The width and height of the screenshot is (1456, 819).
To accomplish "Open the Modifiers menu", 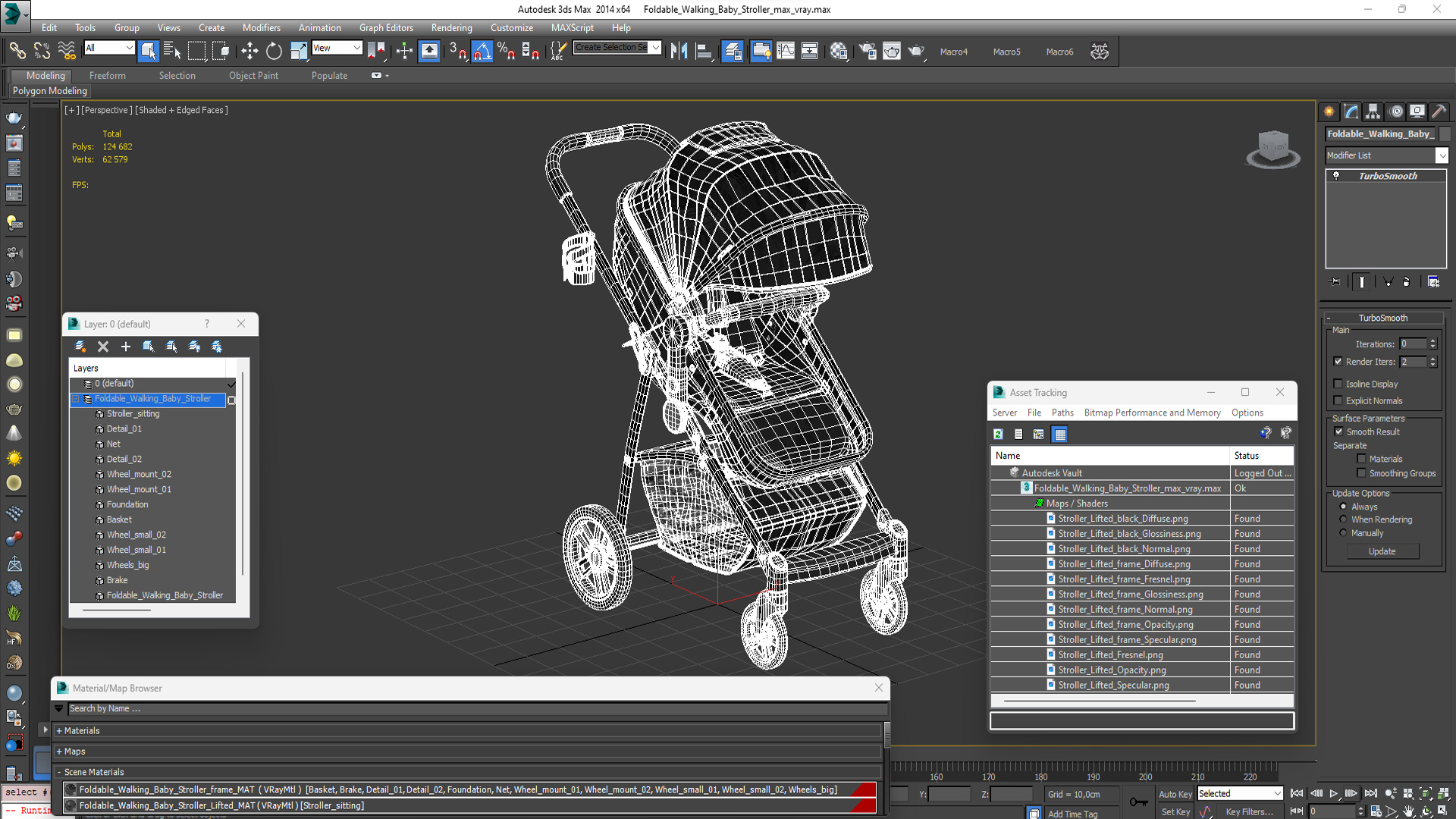I will [x=261, y=27].
